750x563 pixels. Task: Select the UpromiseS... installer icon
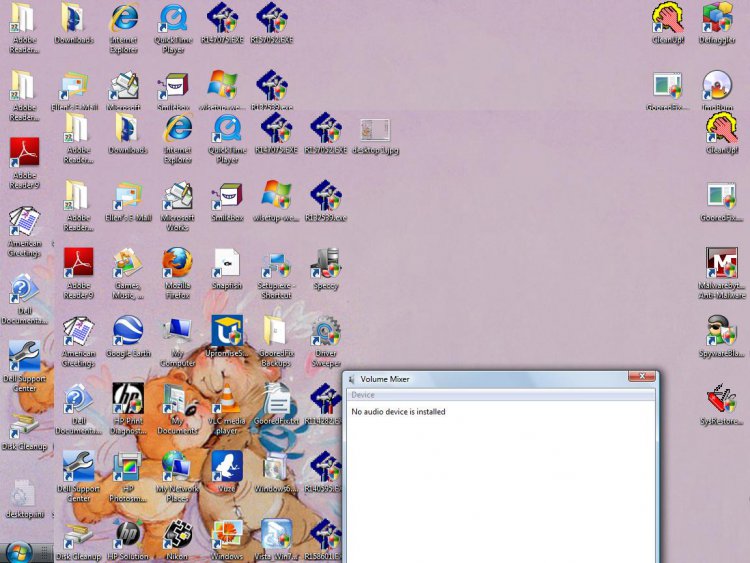point(227,337)
